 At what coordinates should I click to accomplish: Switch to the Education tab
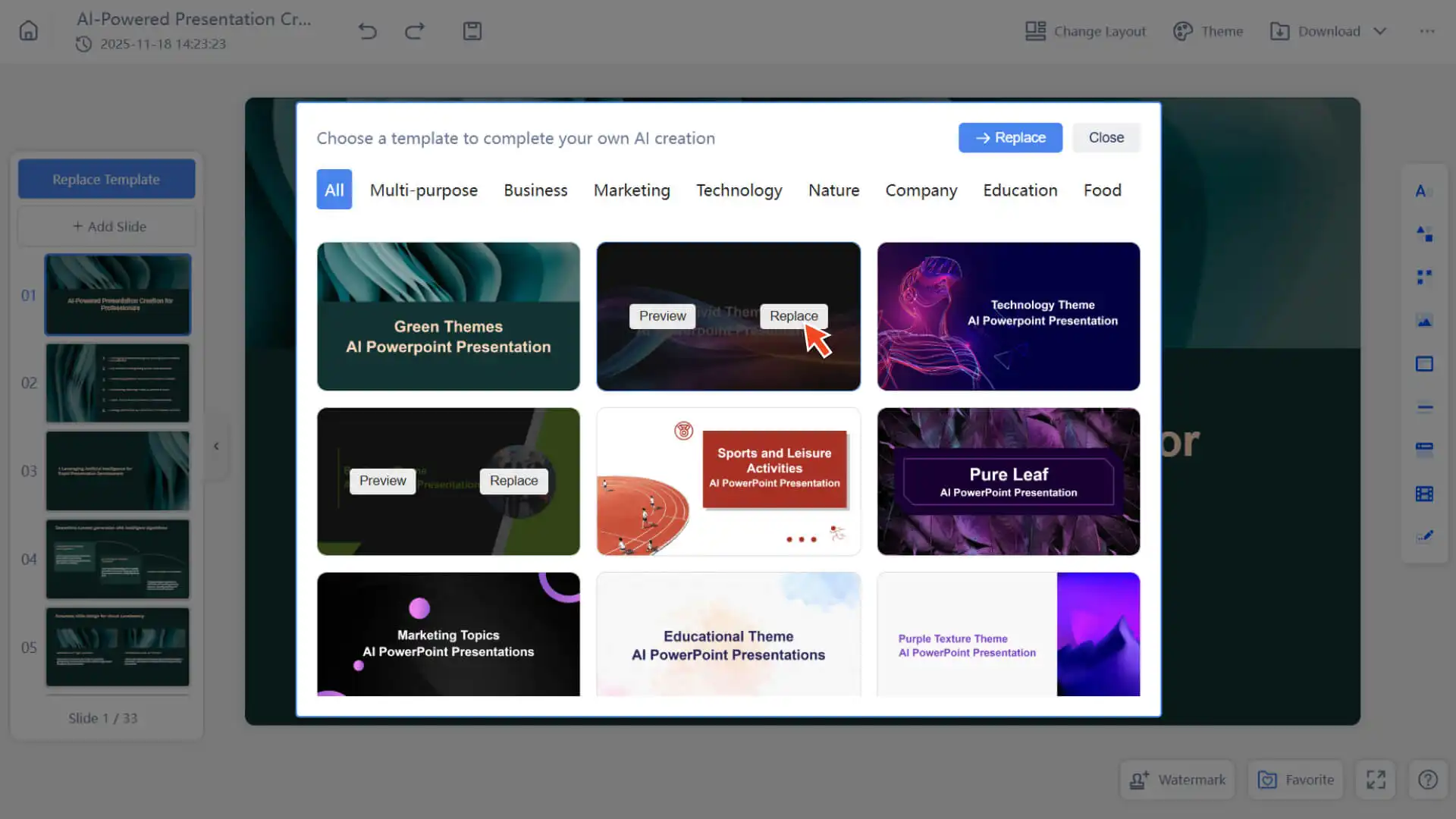1020,190
